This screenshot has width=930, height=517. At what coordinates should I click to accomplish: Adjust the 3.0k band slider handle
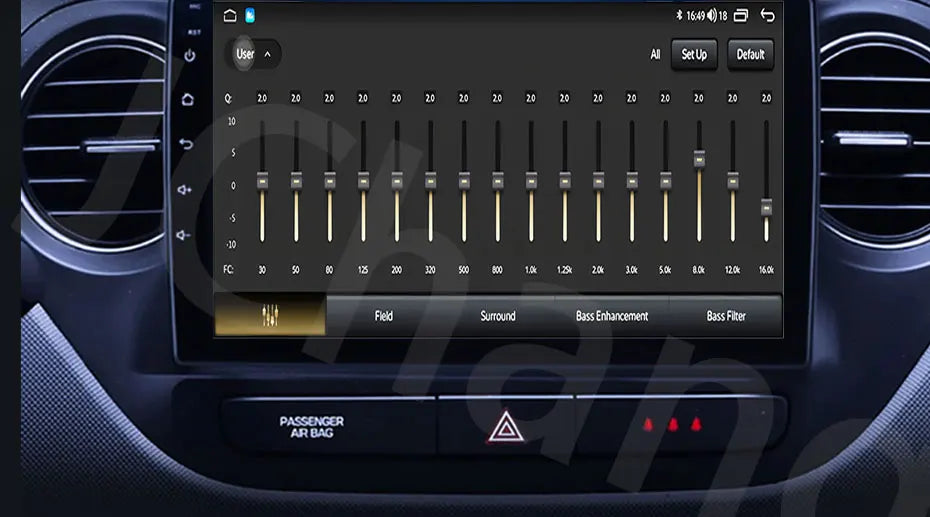coord(632,181)
